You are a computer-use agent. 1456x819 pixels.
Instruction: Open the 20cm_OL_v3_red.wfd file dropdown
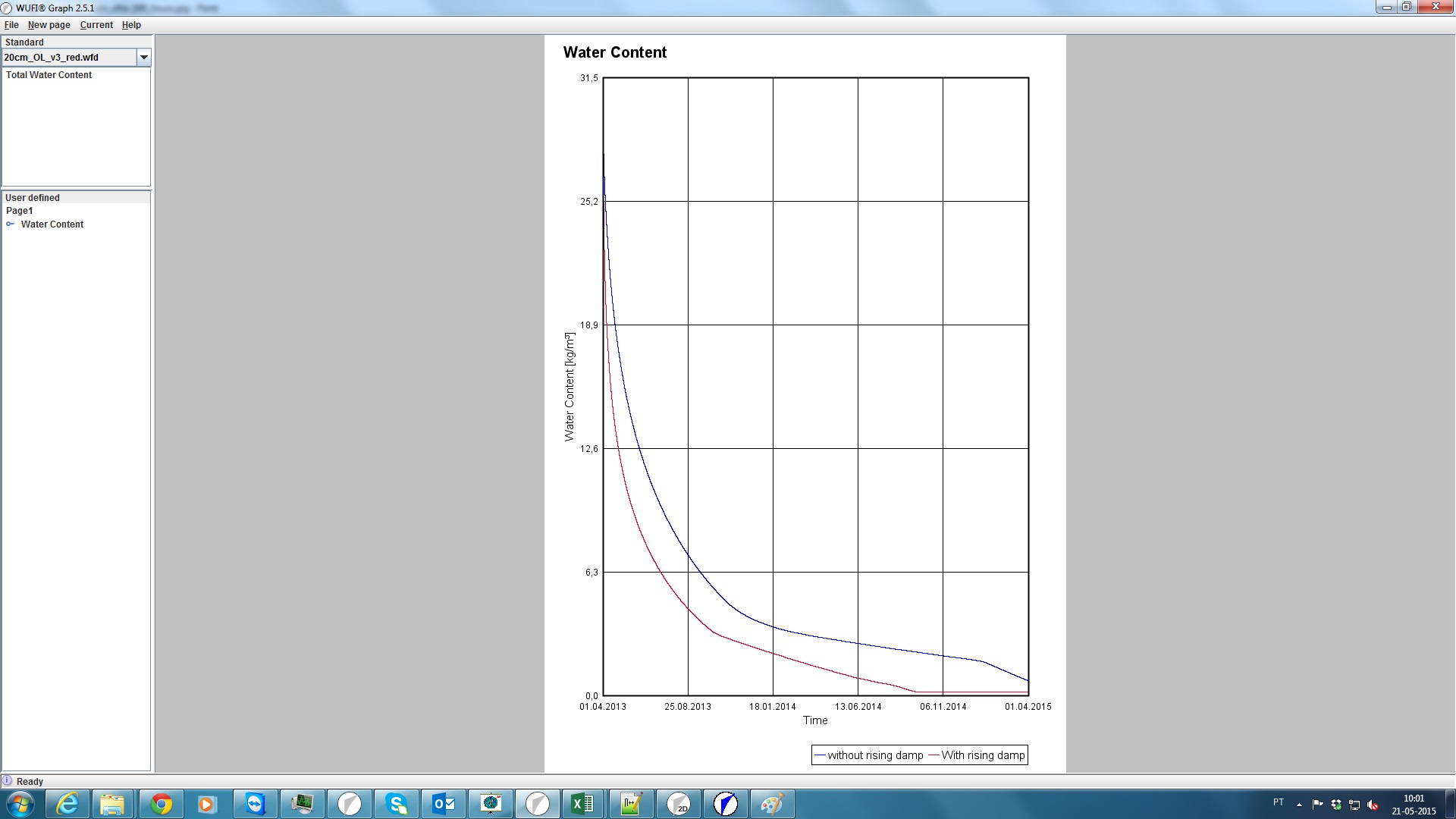tap(143, 57)
